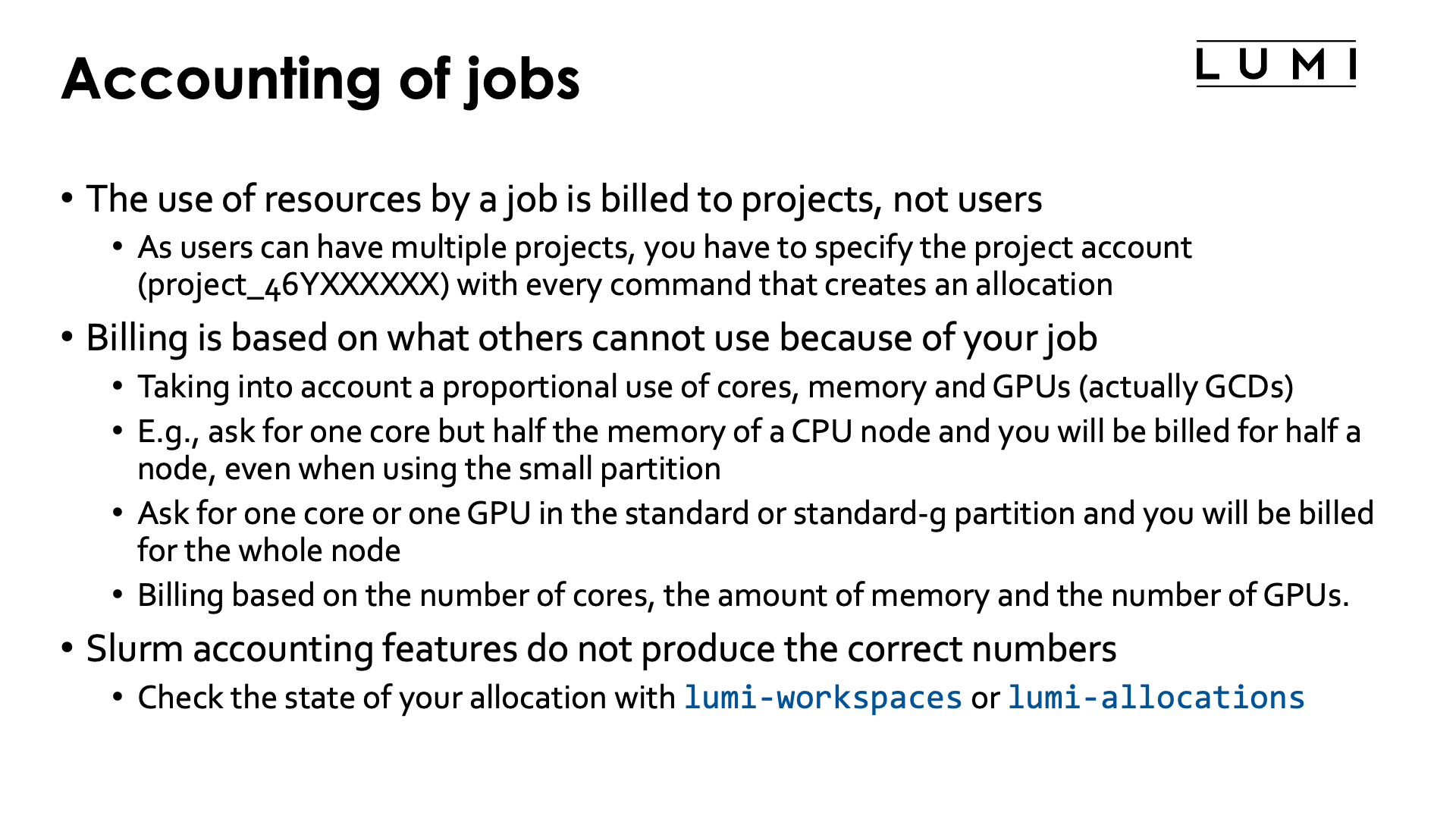Click 'Billing based on the number of cores' line
Viewport: 1456px width, 819px height.
coord(742,595)
